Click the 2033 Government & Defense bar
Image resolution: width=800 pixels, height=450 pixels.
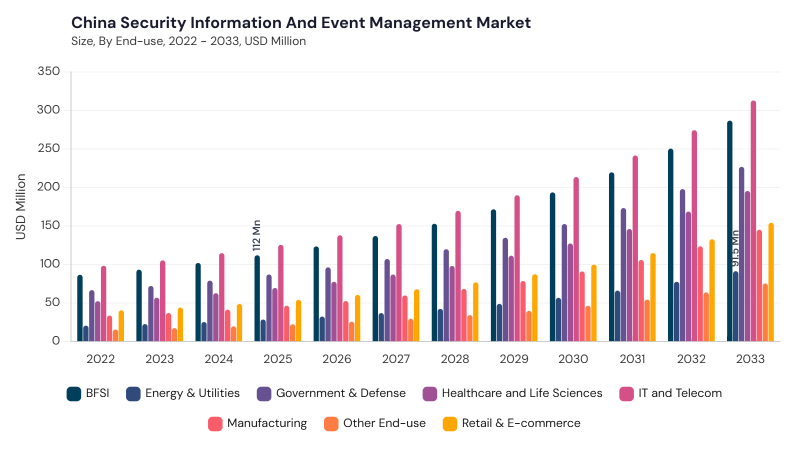pos(741,254)
